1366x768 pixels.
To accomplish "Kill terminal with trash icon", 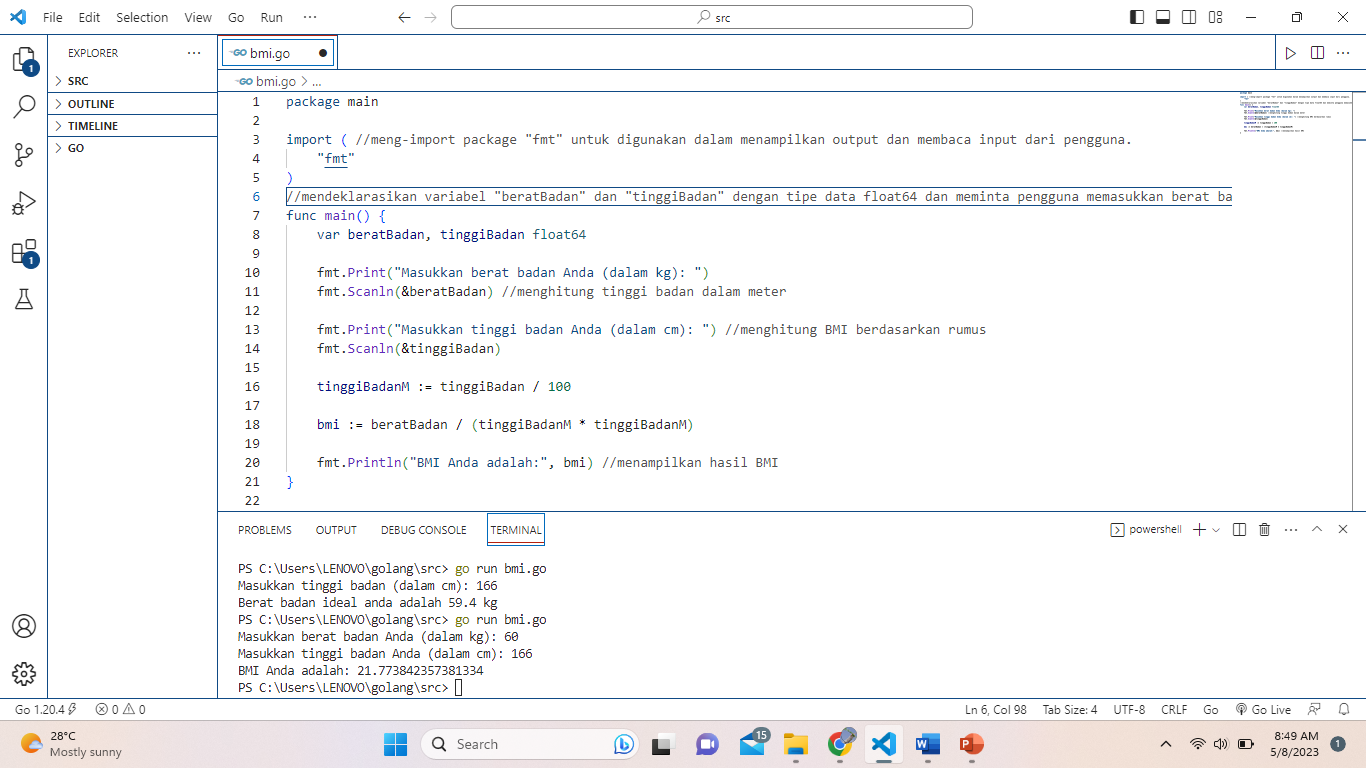I will coord(1265,530).
